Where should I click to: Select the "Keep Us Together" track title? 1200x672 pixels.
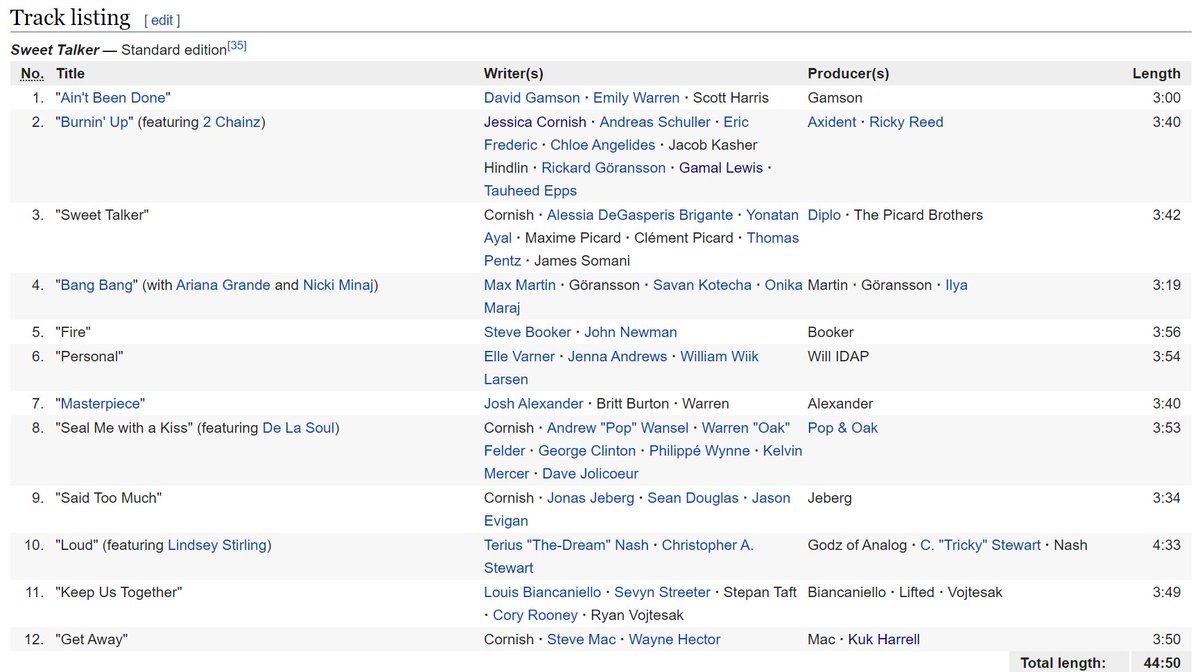tap(119, 592)
